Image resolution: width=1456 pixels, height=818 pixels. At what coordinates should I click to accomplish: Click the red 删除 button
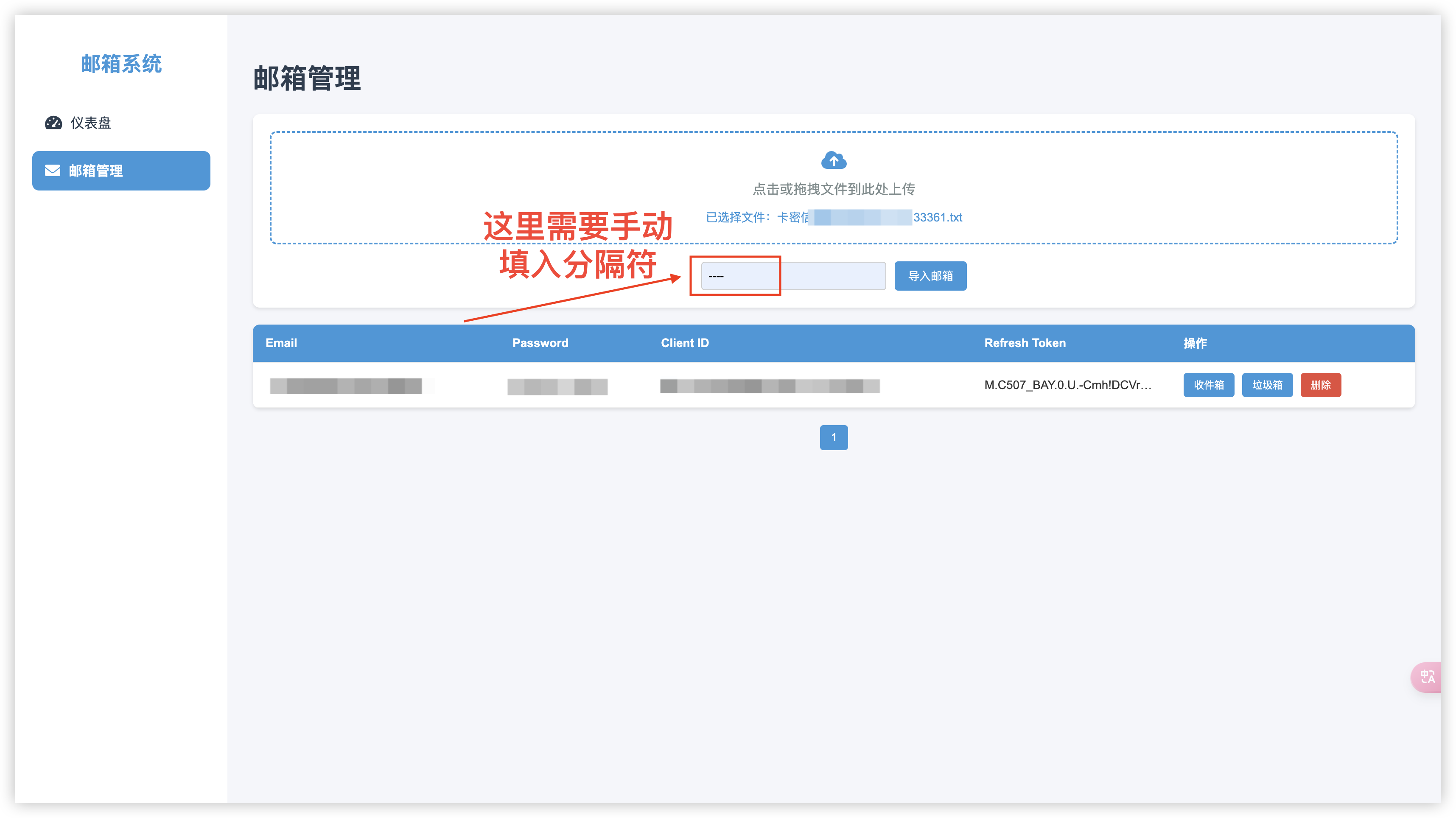(x=1320, y=385)
